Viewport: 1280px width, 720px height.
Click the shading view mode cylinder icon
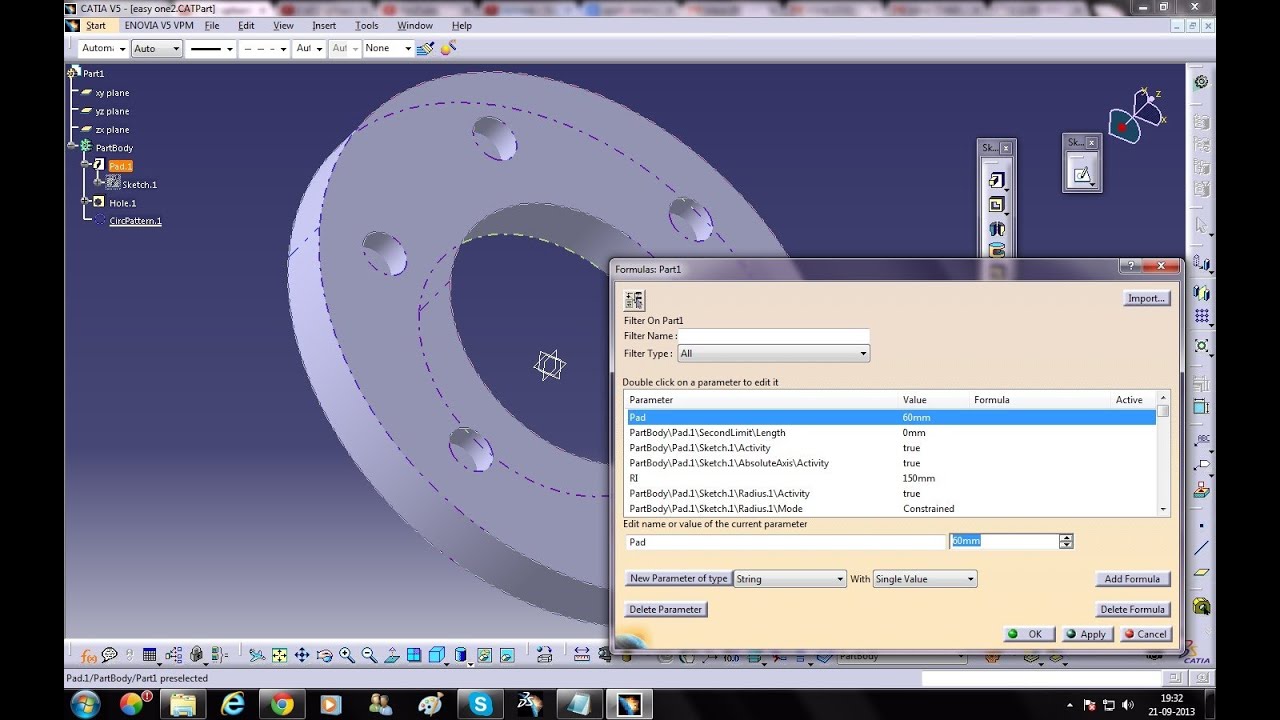[x=461, y=655]
